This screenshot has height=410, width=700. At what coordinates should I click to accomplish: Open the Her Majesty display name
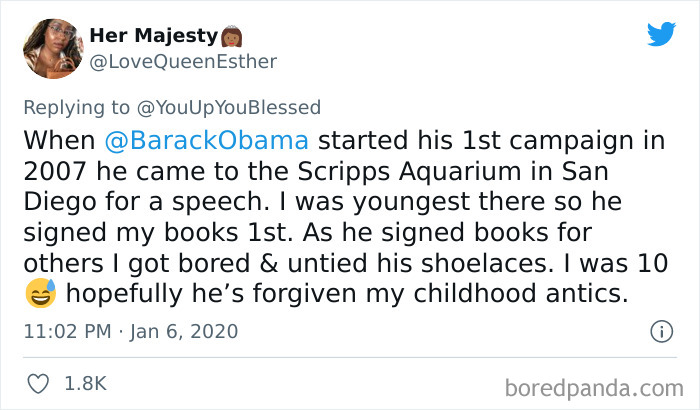pyautogui.click(x=153, y=36)
